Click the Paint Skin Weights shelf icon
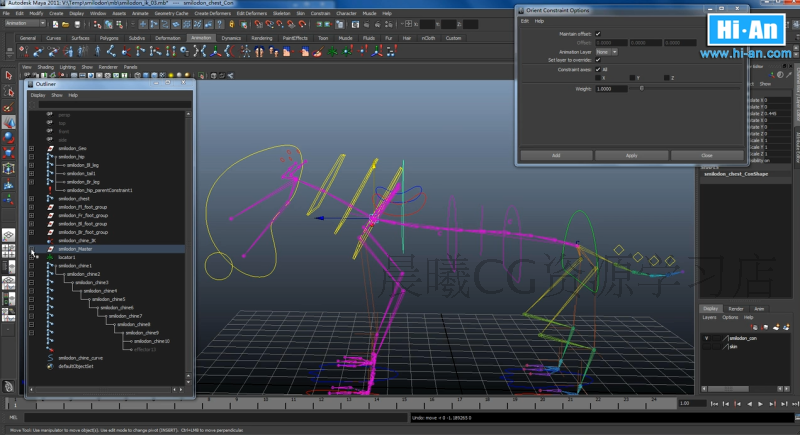 click(x=318, y=51)
